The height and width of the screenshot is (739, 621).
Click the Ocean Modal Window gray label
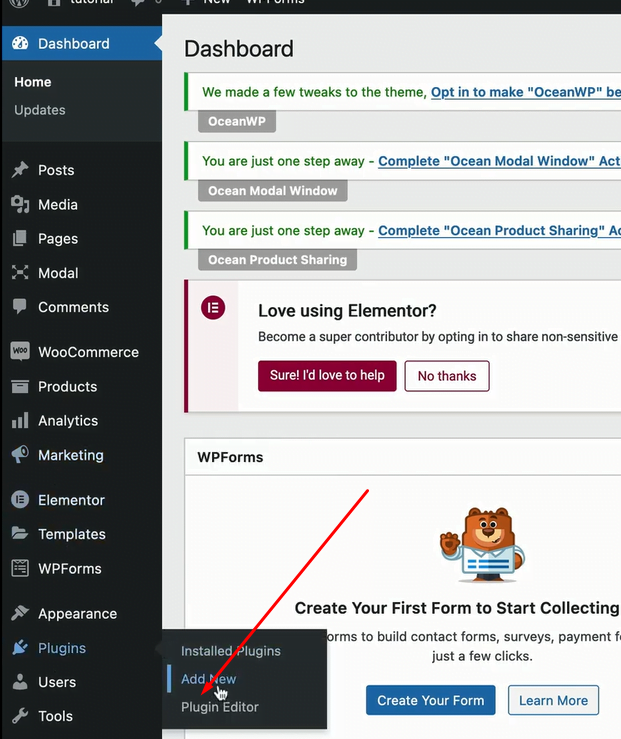coord(273,190)
